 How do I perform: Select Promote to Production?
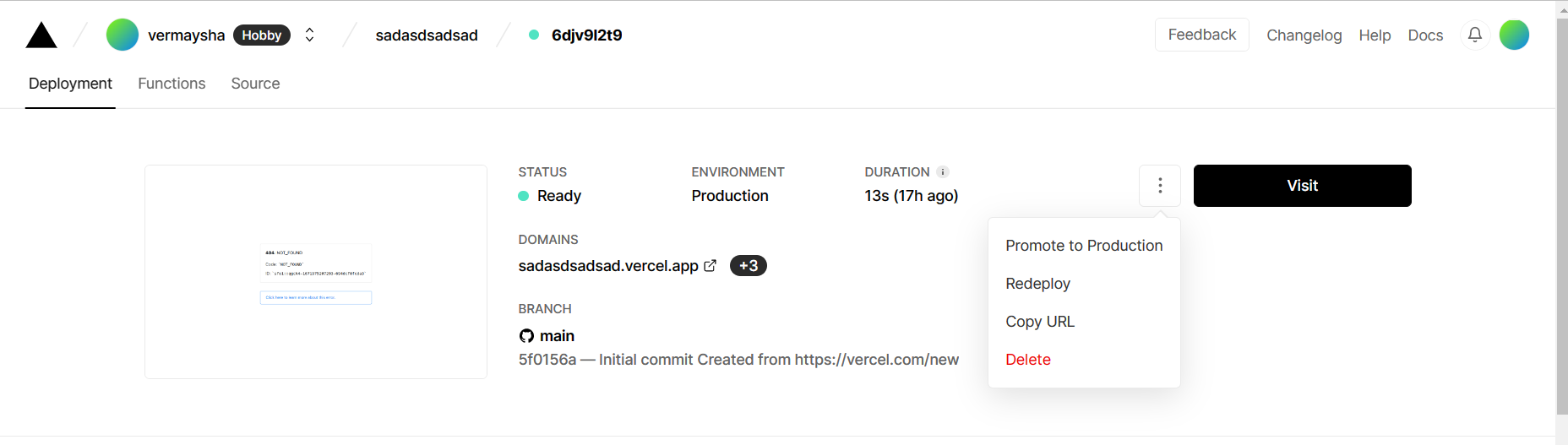point(1084,246)
